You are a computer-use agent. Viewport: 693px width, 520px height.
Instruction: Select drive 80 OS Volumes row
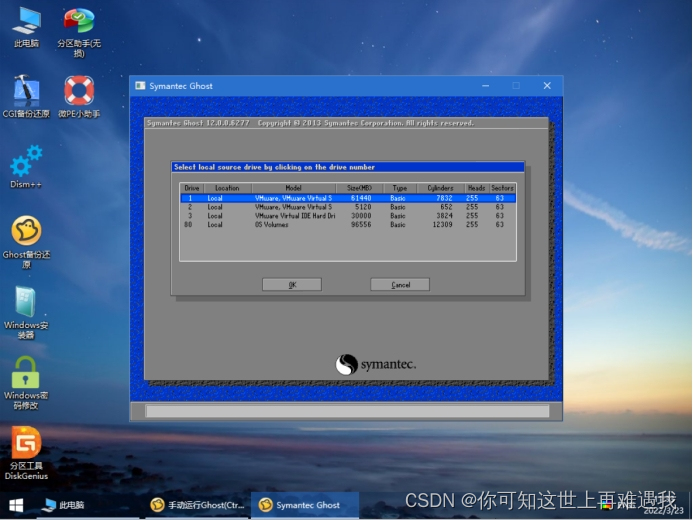[x=348, y=224]
